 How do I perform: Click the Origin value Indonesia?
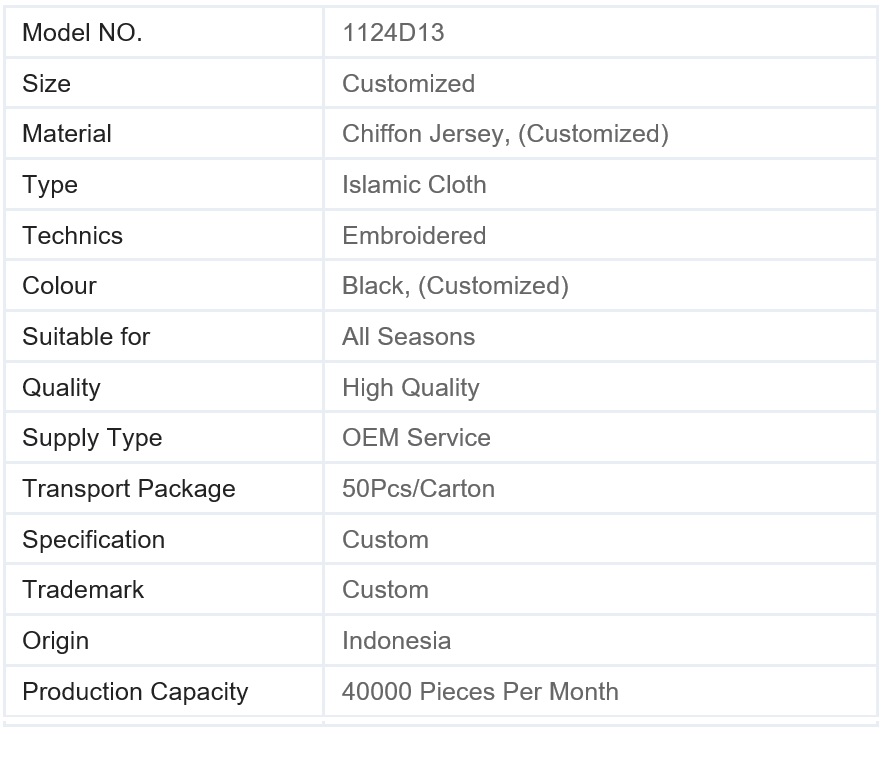(x=396, y=641)
